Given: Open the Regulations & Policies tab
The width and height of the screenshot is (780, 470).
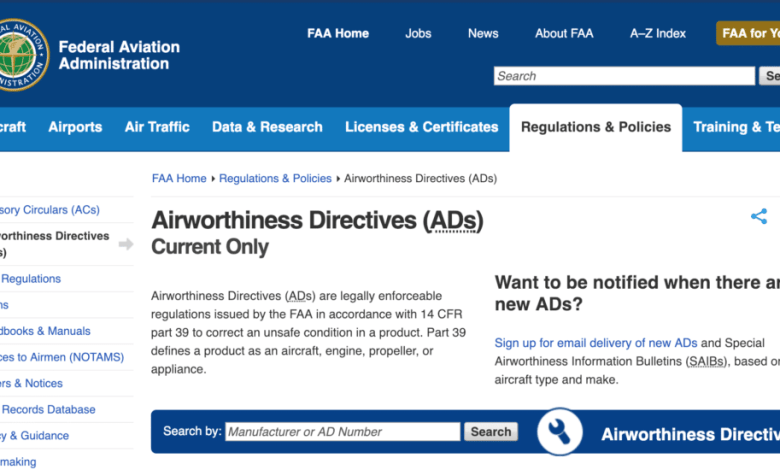Looking at the screenshot, I should tap(595, 127).
